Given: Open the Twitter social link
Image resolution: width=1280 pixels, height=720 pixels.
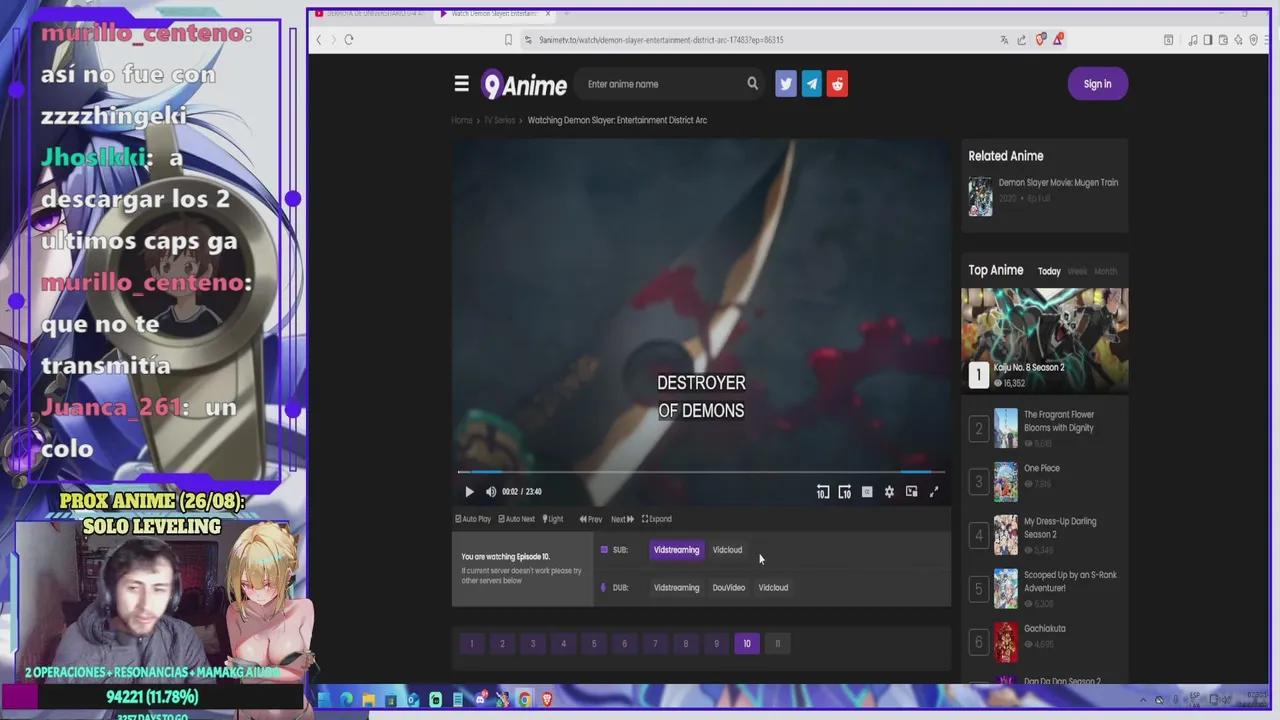Looking at the screenshot, I should [x=786, y=84].
